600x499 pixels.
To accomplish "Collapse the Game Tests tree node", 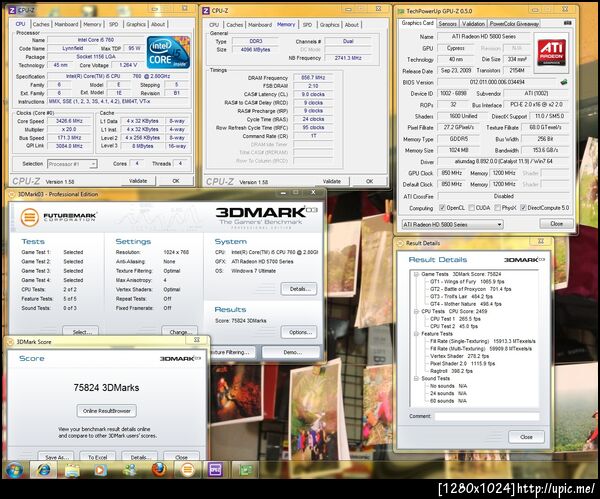I will click(x=416, y=274).
